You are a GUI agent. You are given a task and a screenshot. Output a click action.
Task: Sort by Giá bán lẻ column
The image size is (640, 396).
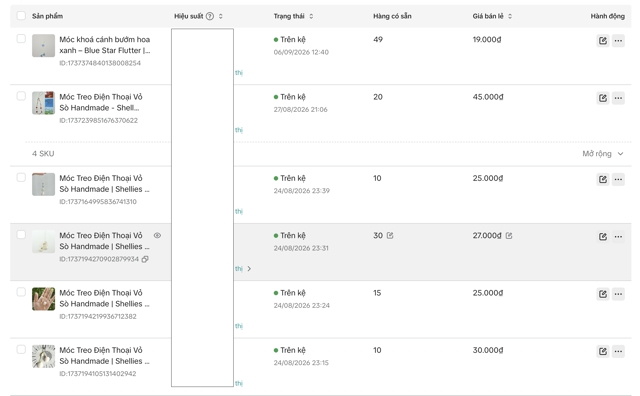[x=510, y=16]
